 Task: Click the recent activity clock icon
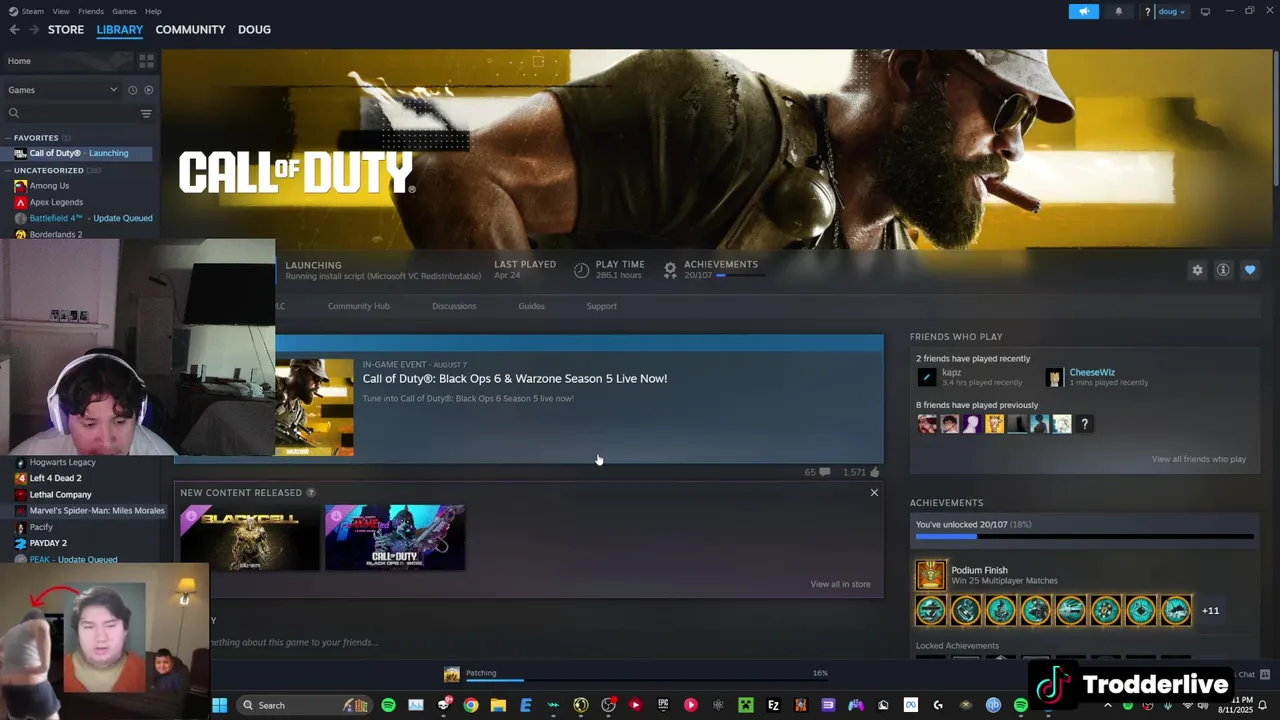[132, 90]
